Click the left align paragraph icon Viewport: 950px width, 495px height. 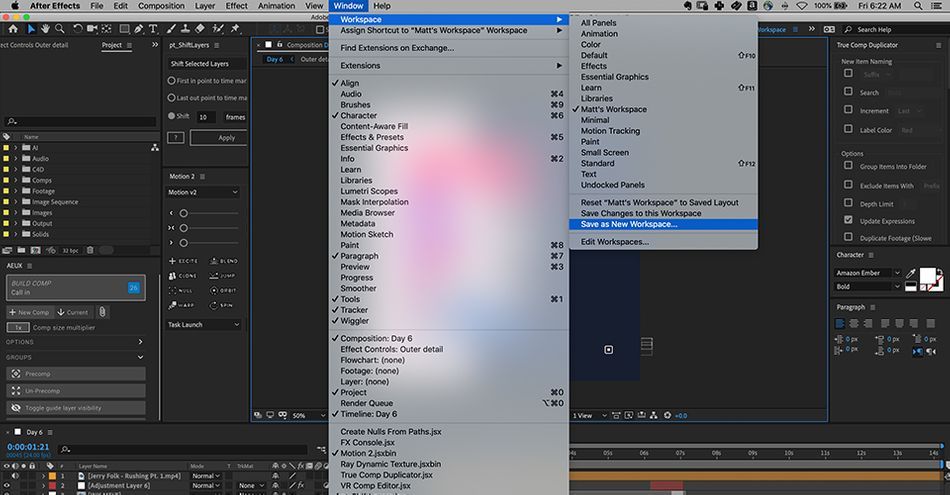840,324
